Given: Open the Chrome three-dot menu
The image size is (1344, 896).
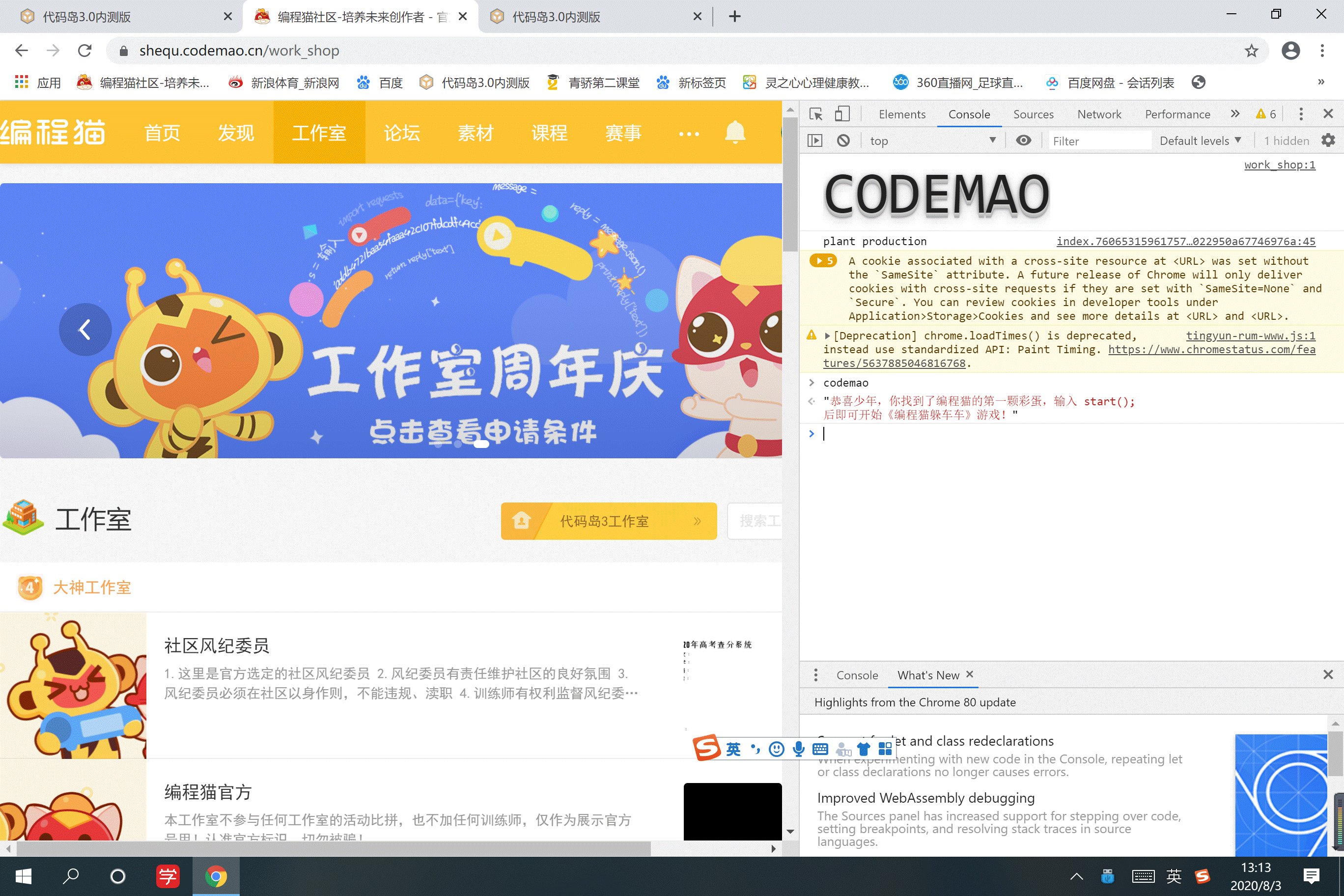Looking at the screenshot, I should click(x=1322, y=50).
